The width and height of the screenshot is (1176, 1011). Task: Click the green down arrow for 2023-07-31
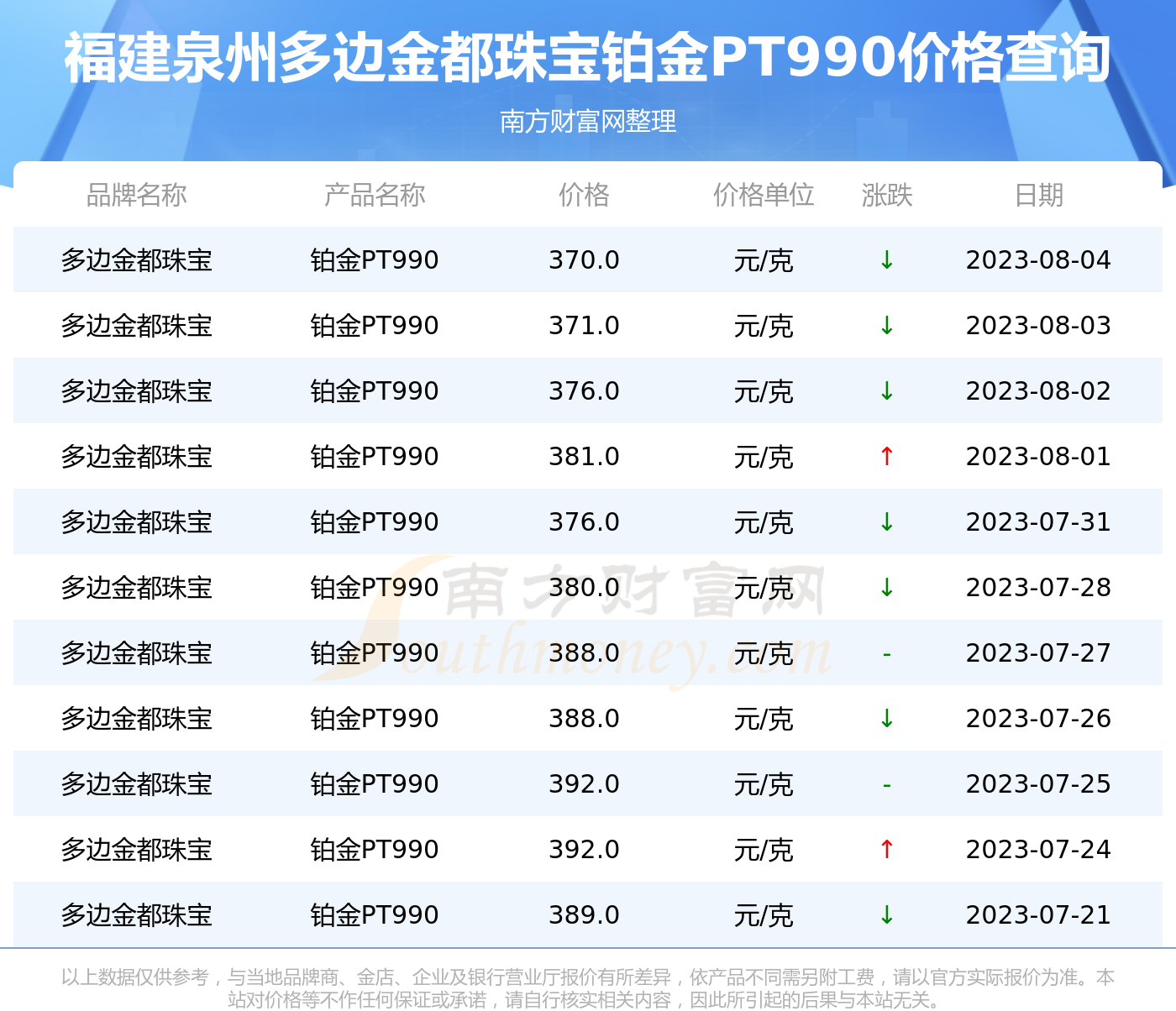(x=887, y=522)
